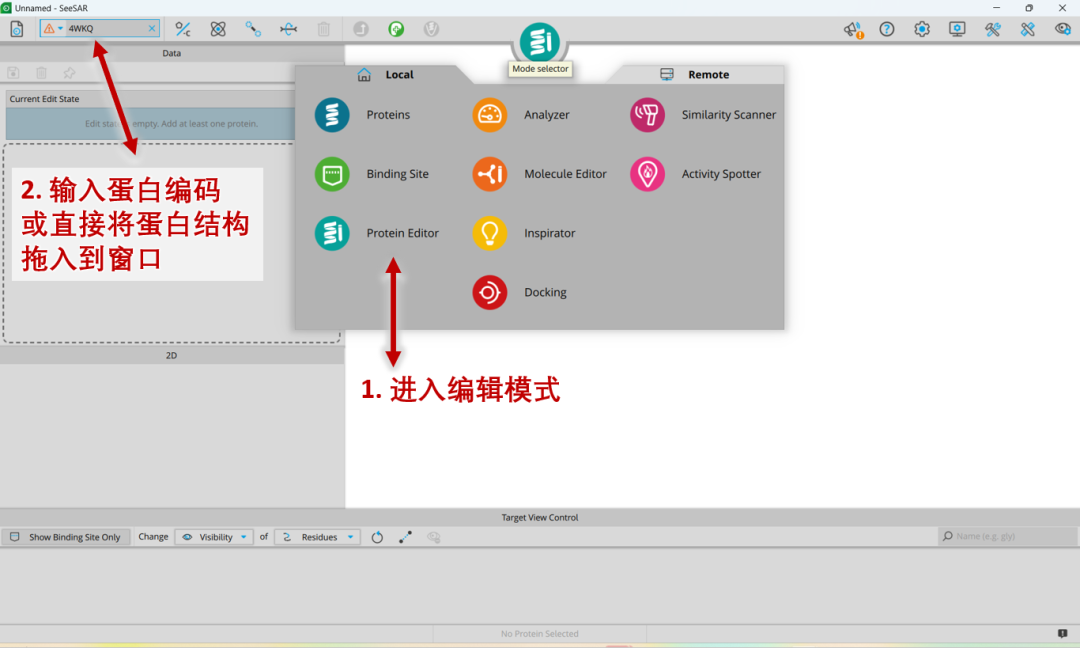The width and height of the screenshot is (1080, 648).
Task: Click the rotate-about-axis toolbar icon
Action: click(289, 29)
